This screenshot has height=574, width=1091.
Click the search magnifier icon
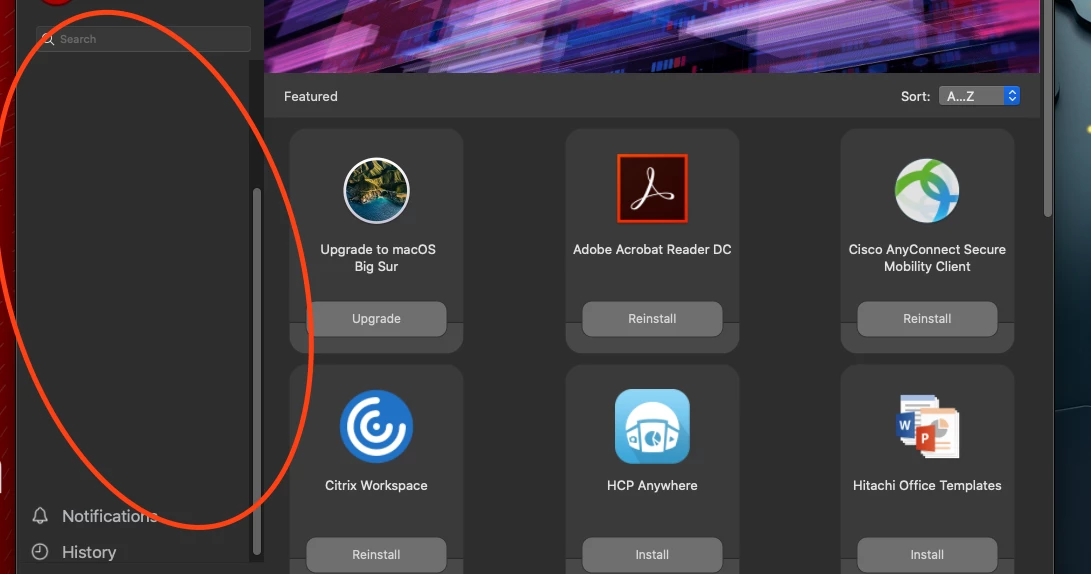[x=48, y=39]
